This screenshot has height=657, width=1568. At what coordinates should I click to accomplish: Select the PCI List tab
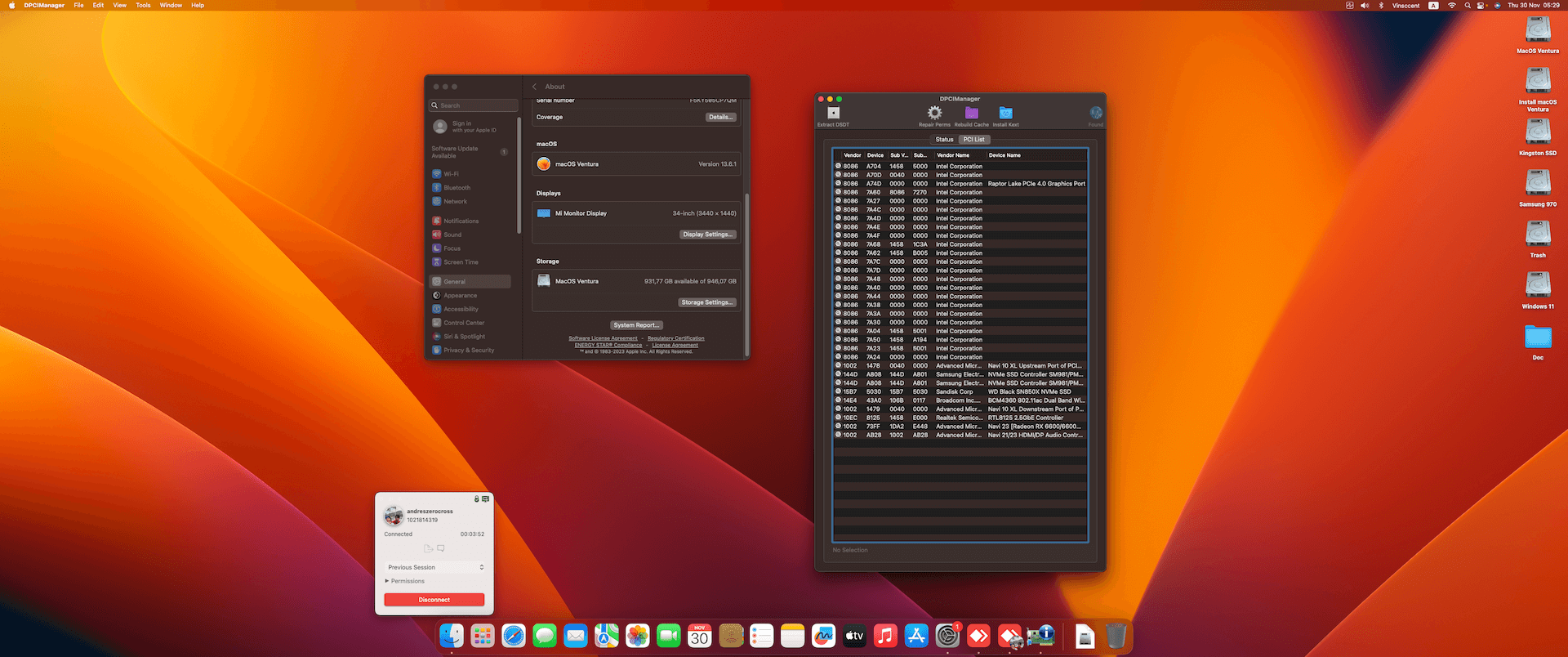[x=973, y=140]
